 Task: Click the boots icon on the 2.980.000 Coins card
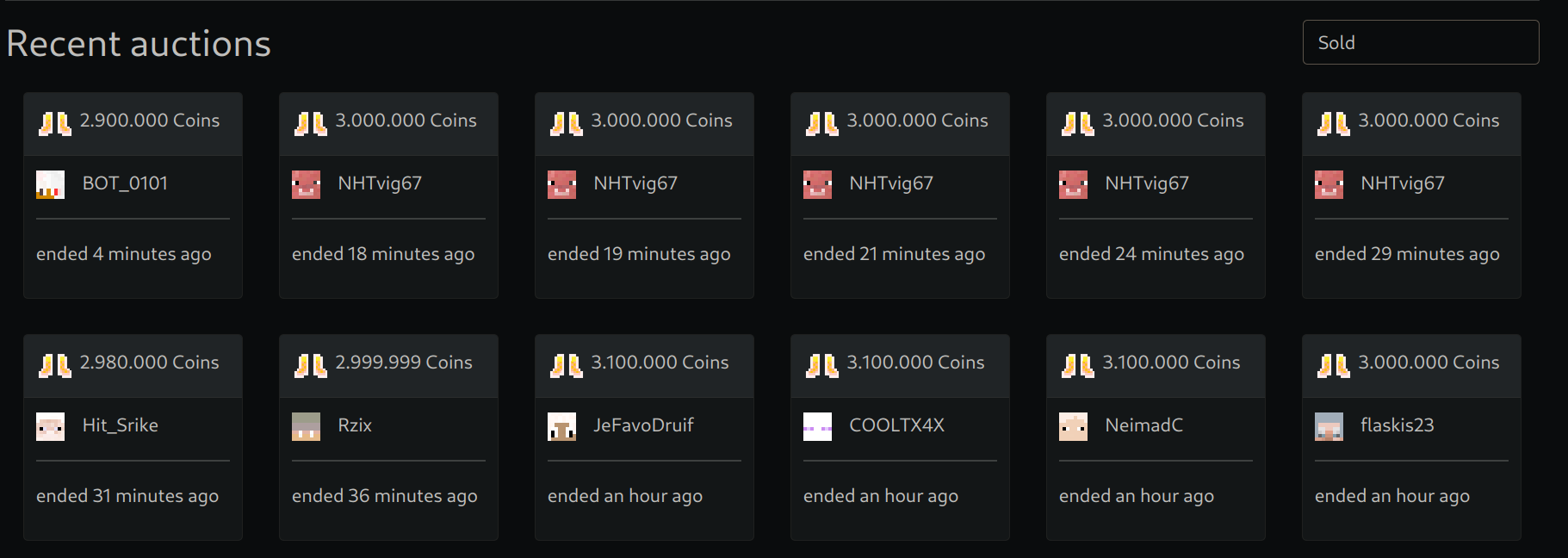(x=54, y=364)
